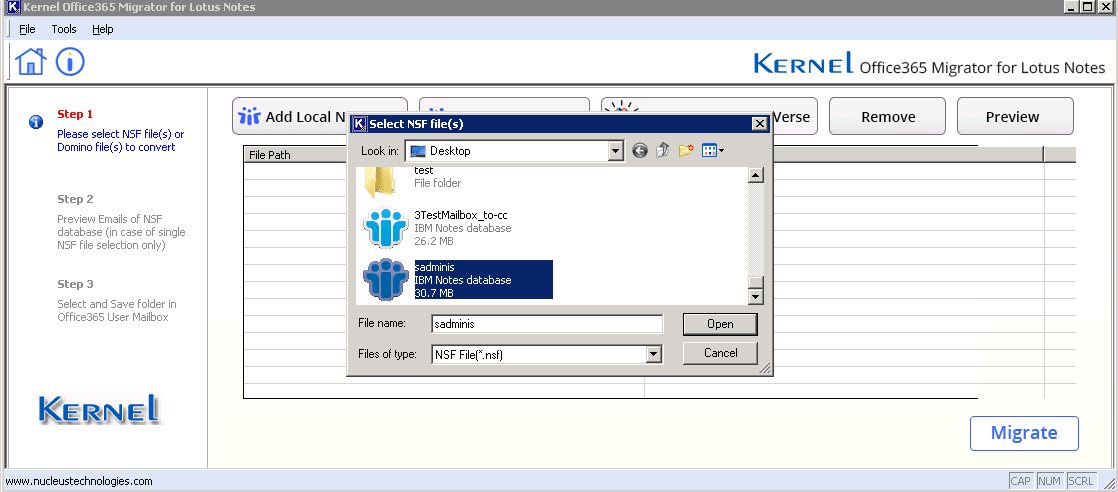Viewport: 1118px width, 492px height.
Task: Create a new folder in the dialog
Action: click(x=686, y=150)
